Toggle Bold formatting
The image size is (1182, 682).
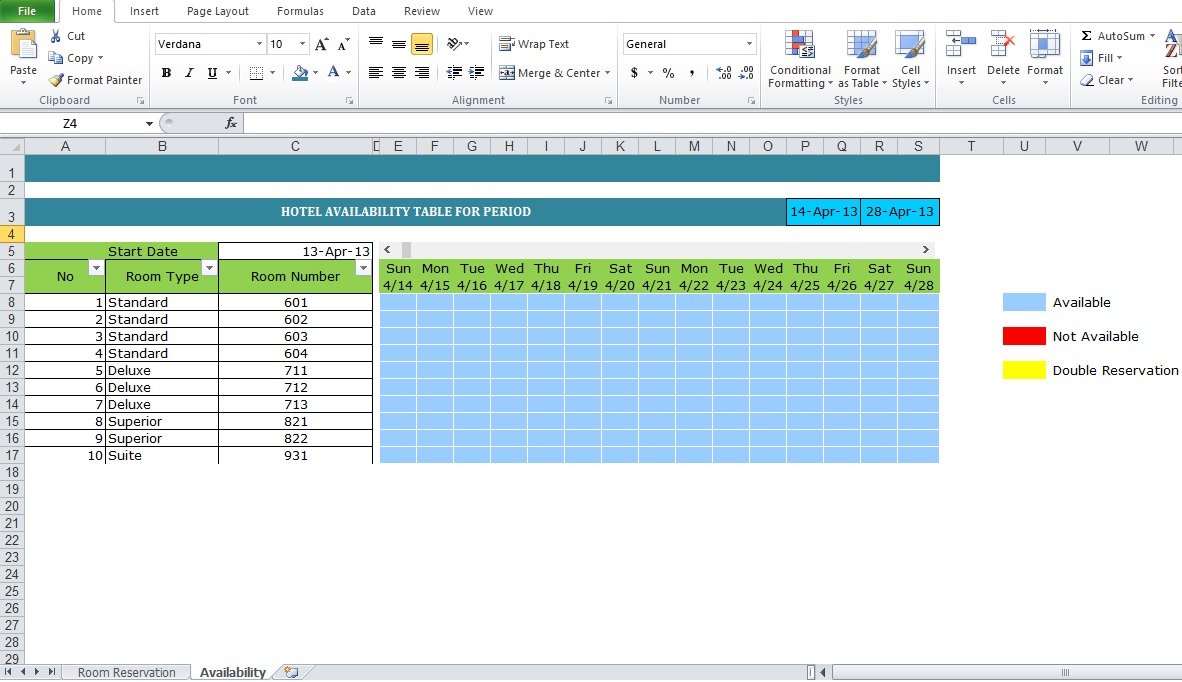(167, 73)
